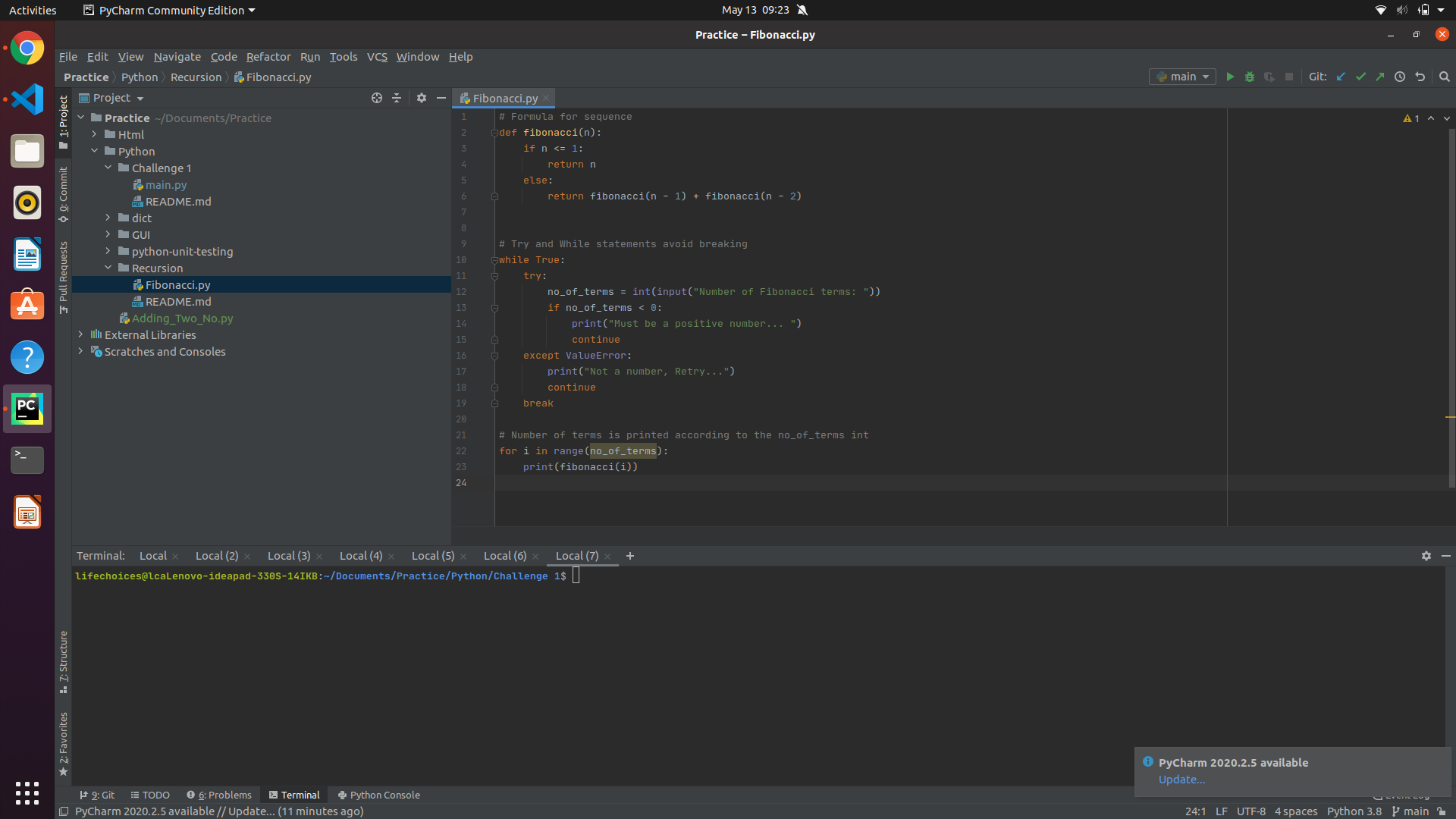
Task: Open the Refactor menu
Action: coord(268,57)
